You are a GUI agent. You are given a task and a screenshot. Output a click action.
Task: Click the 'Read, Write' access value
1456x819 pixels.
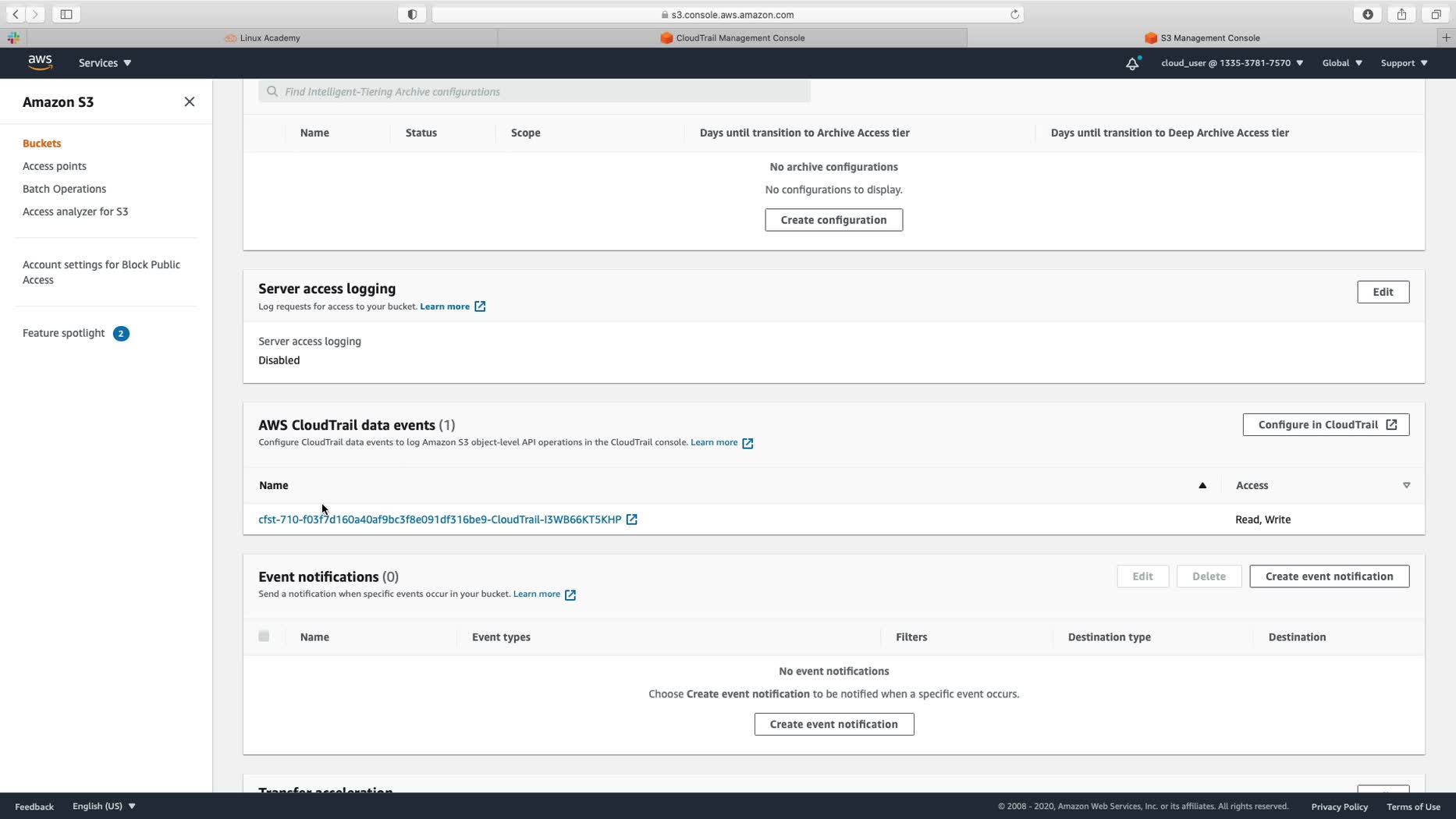click(x=1262, y=519)
